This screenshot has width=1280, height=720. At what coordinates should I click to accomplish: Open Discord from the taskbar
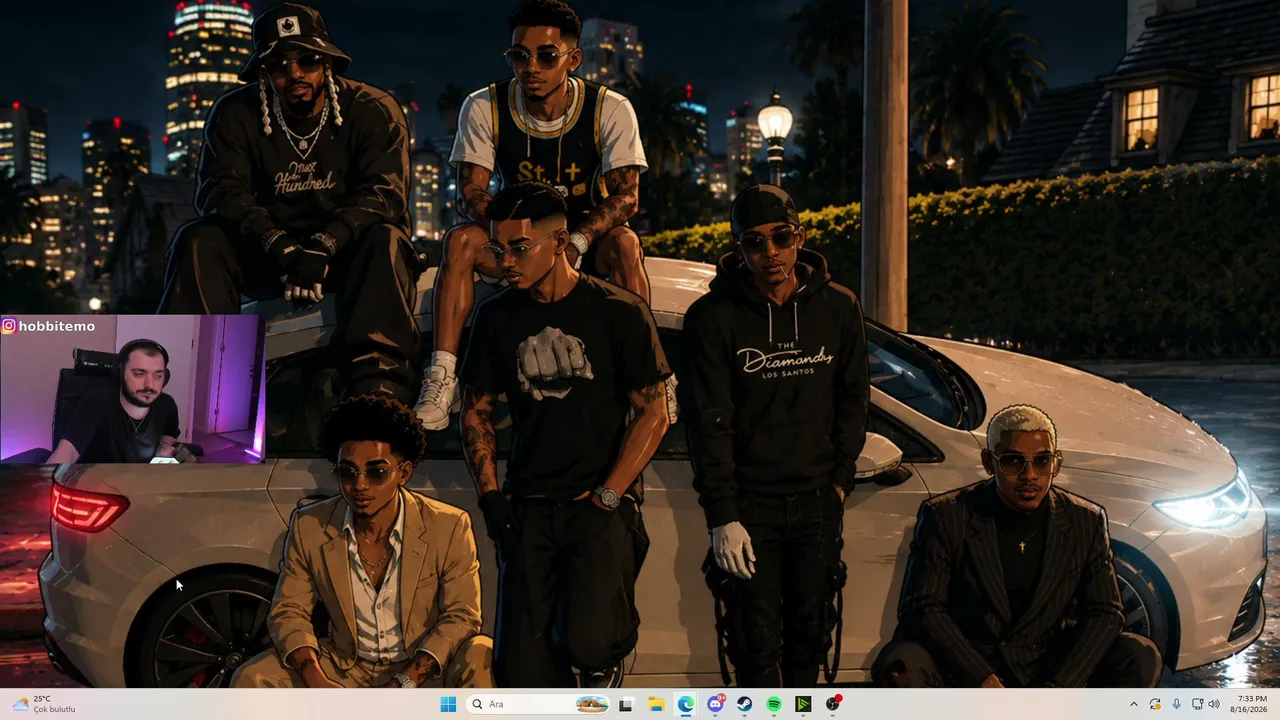coord(715,704)
